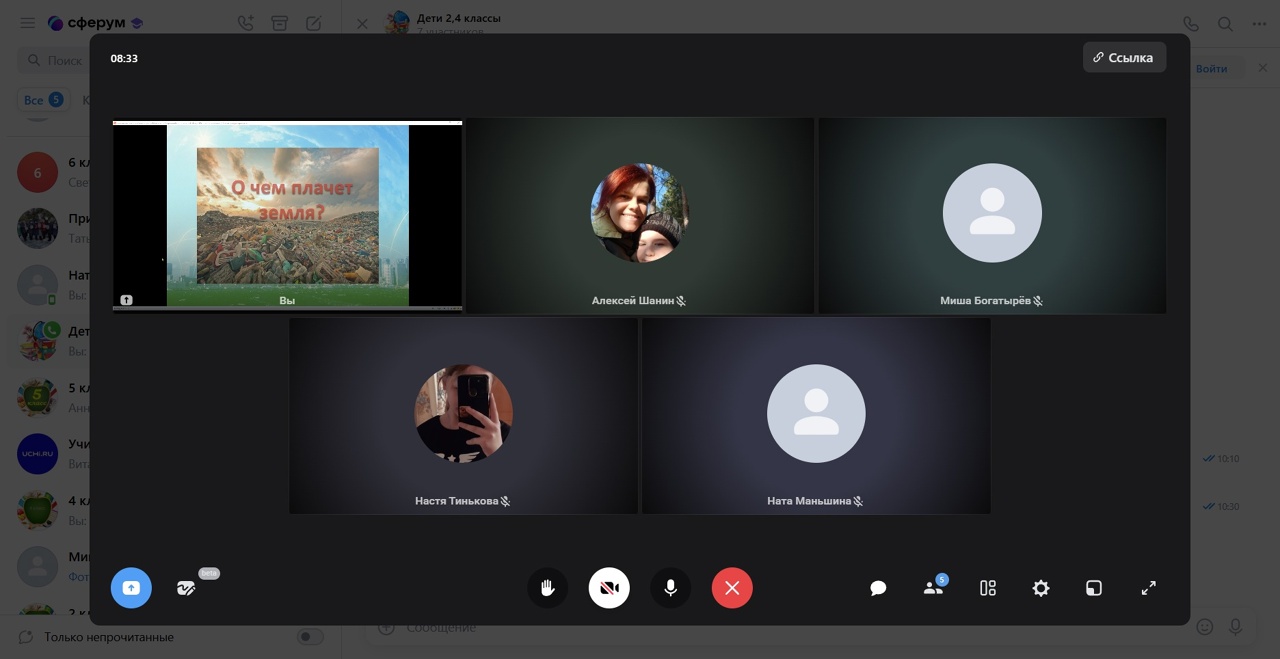Search within the chat using magnifier icon
1280x659 pixels.
pyautogui.click(x=1225, y=23)
